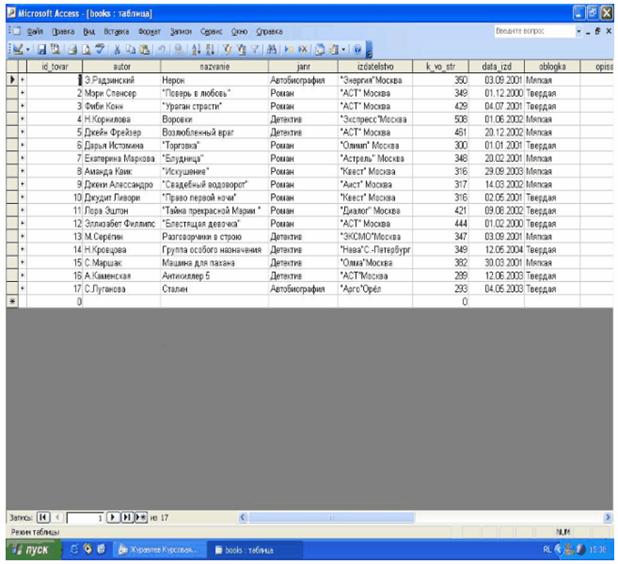Apply the Filter by selection icon
This screenshot has height=564, width=618.
click(227, 49)
